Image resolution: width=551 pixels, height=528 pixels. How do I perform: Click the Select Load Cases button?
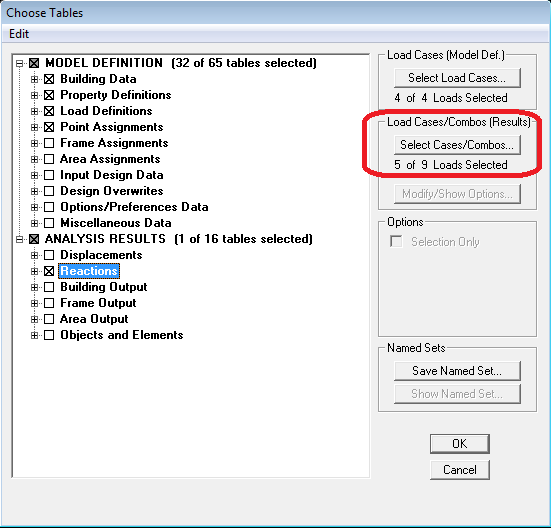coord(457,78)
